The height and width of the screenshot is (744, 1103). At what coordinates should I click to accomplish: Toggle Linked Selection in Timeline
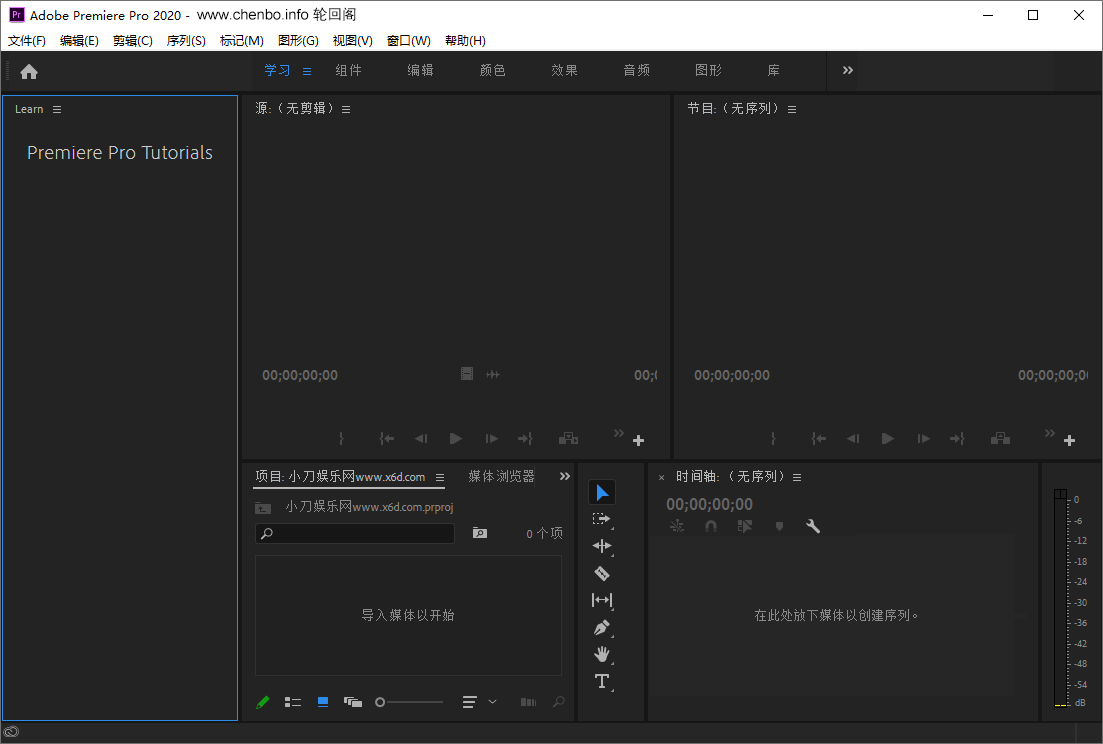coord(745,526)
